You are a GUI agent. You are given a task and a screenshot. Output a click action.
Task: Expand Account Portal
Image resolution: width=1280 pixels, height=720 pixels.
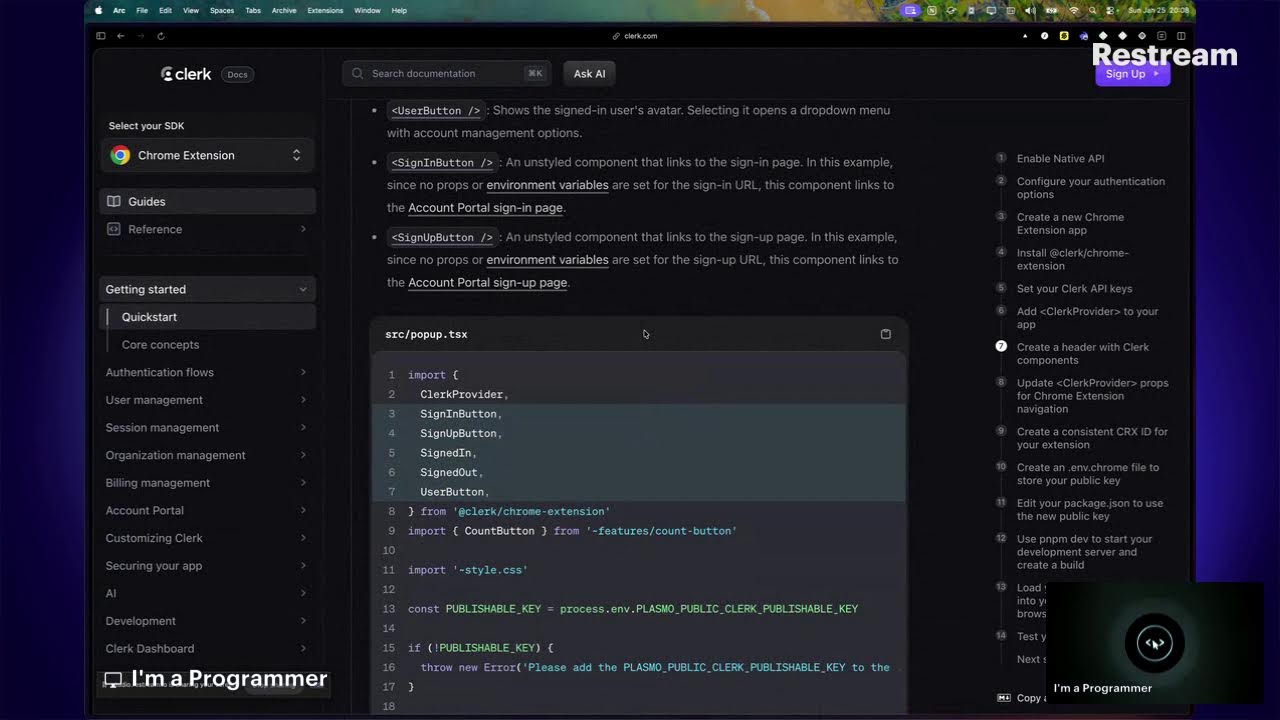point(207,510)
